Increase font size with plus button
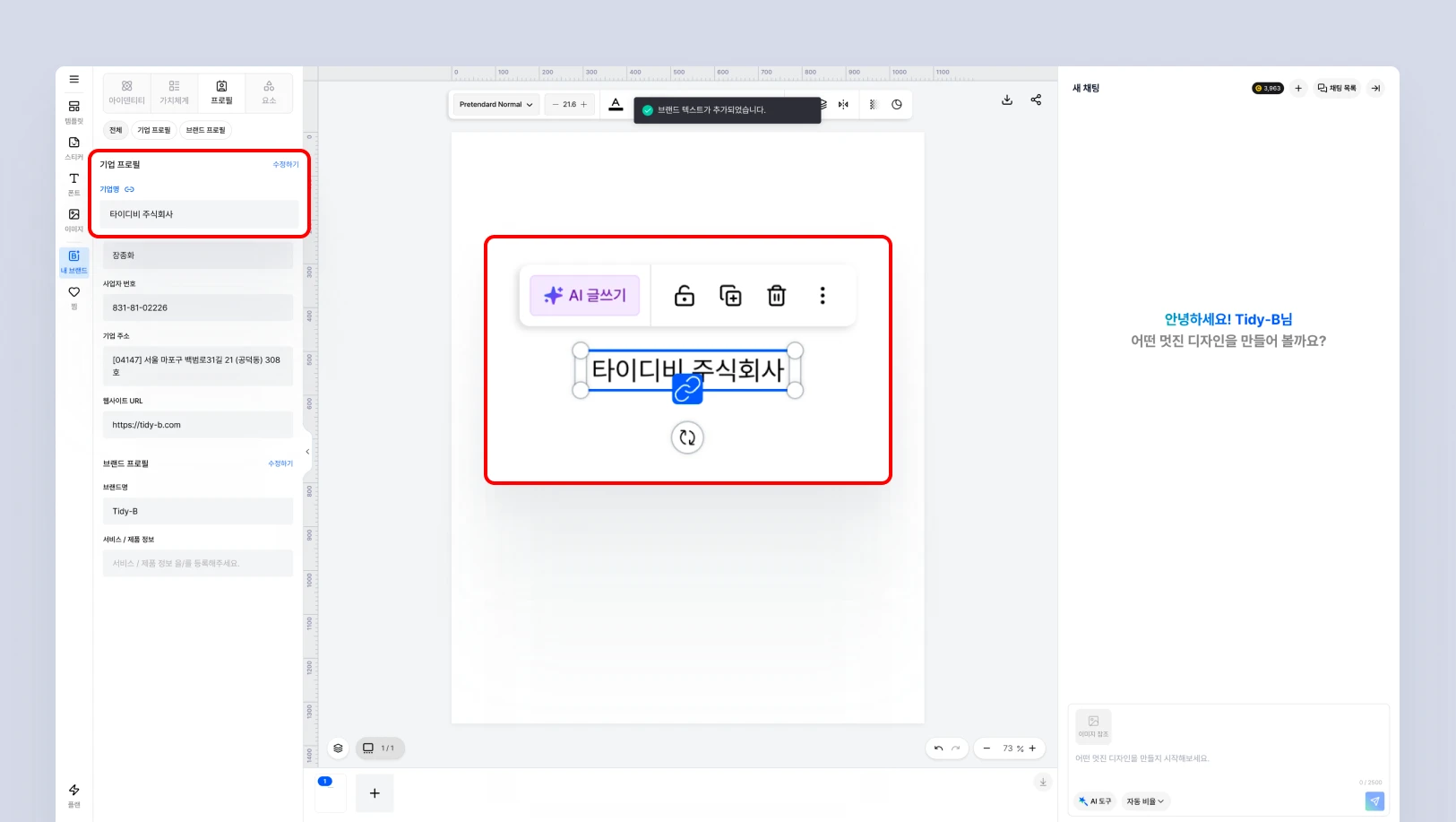The width and height of the screenshot is (1456, 822). 584,105
